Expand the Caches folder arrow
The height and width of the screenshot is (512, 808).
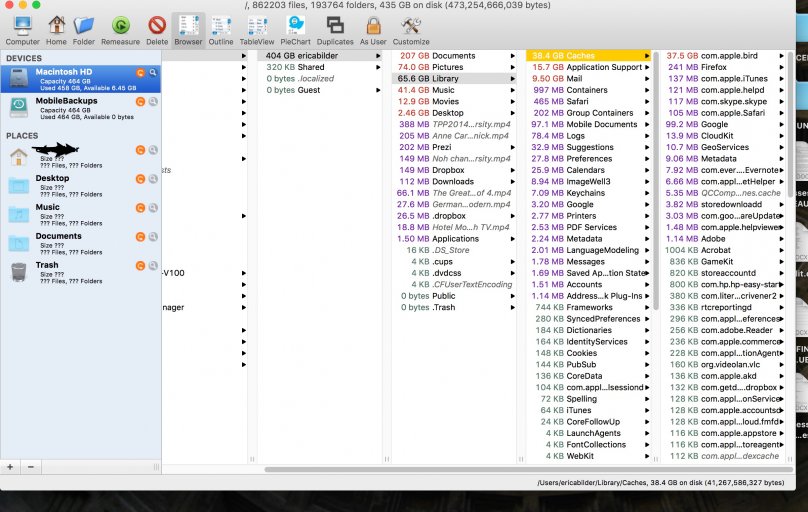(649, 56)
